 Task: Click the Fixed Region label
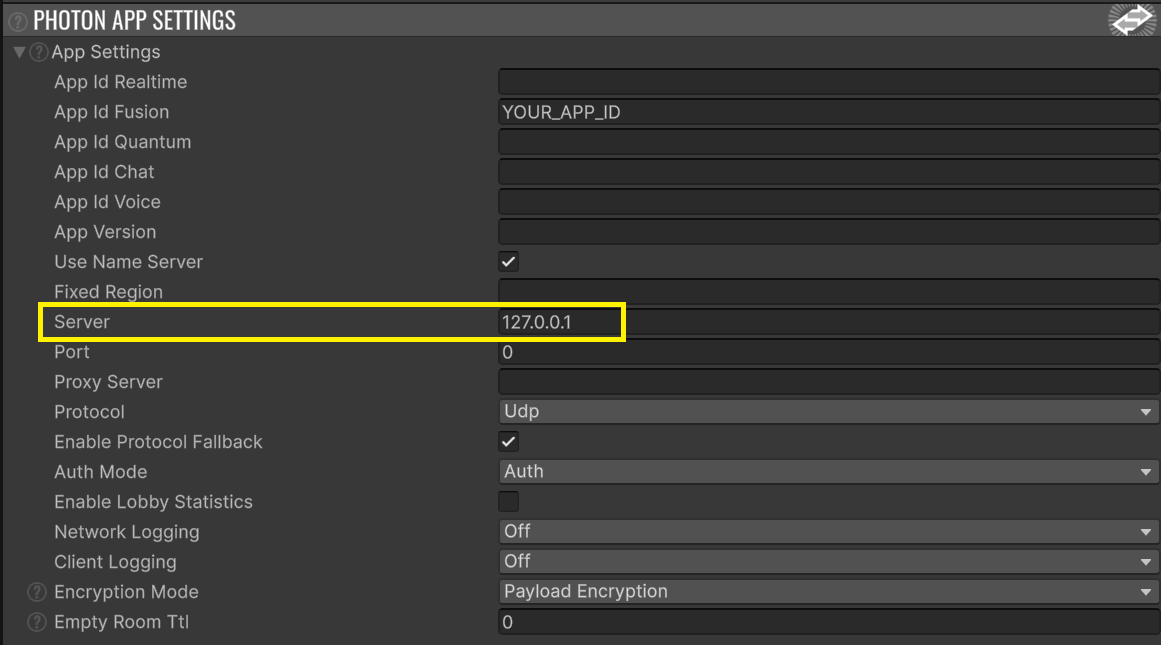tap(108, 292)
